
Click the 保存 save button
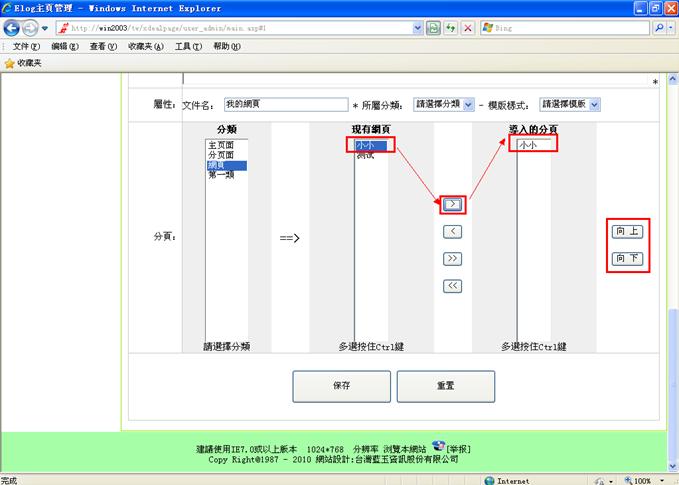click(341, 385)
